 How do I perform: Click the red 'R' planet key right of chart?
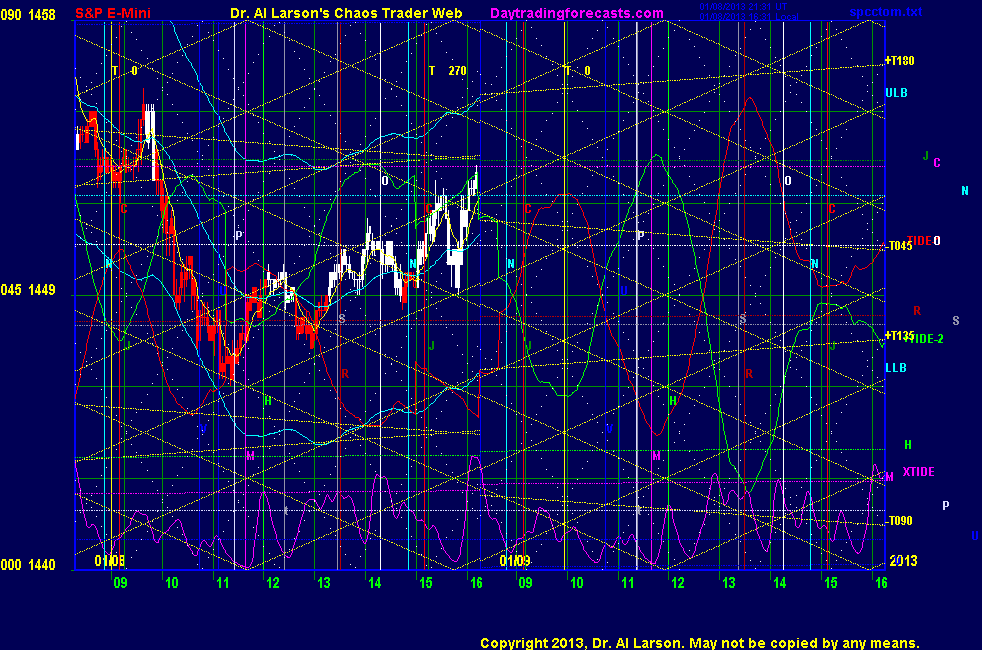(x=917, y=311)
